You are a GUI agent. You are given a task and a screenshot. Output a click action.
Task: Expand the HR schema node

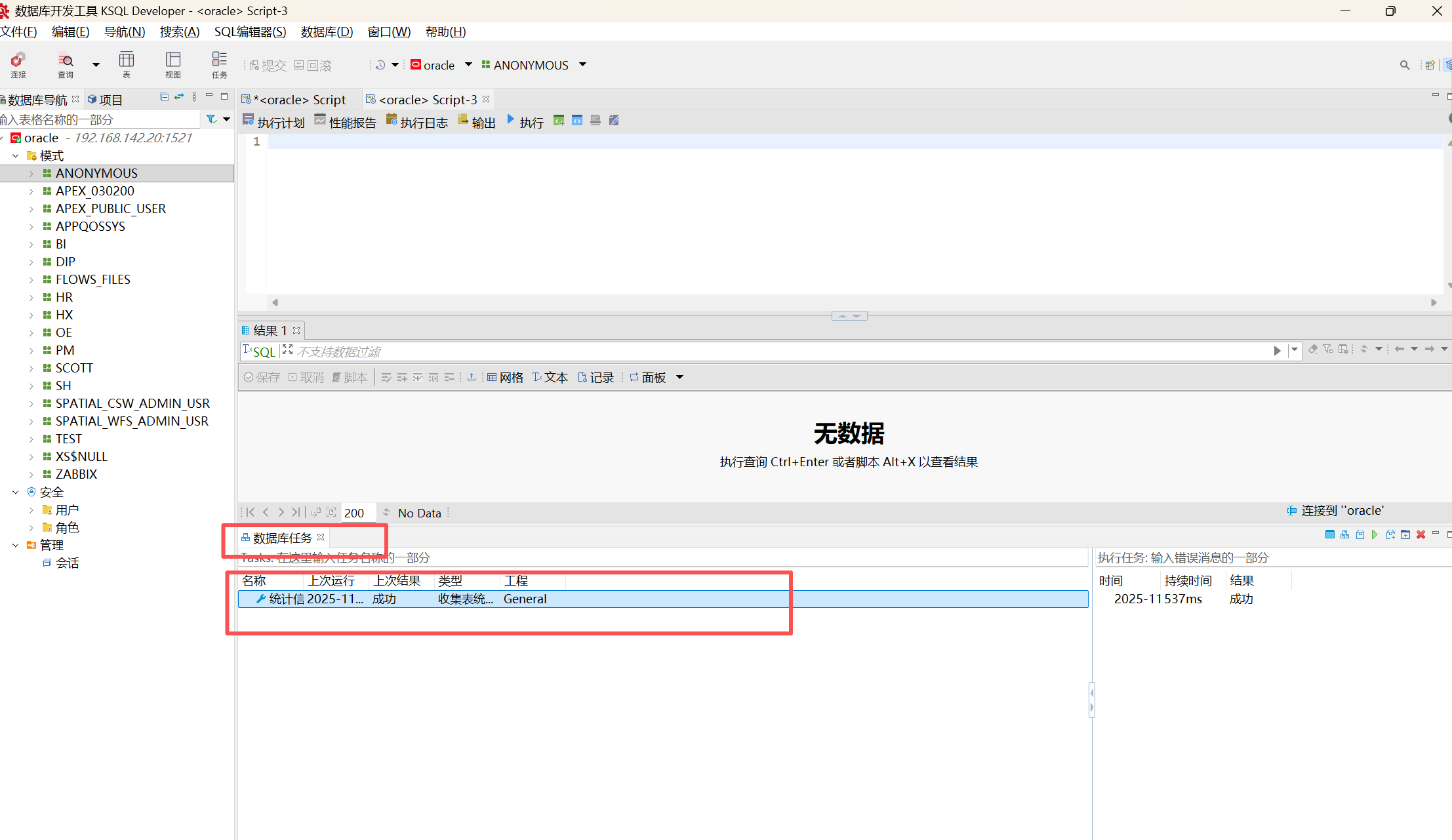[31, 298]
